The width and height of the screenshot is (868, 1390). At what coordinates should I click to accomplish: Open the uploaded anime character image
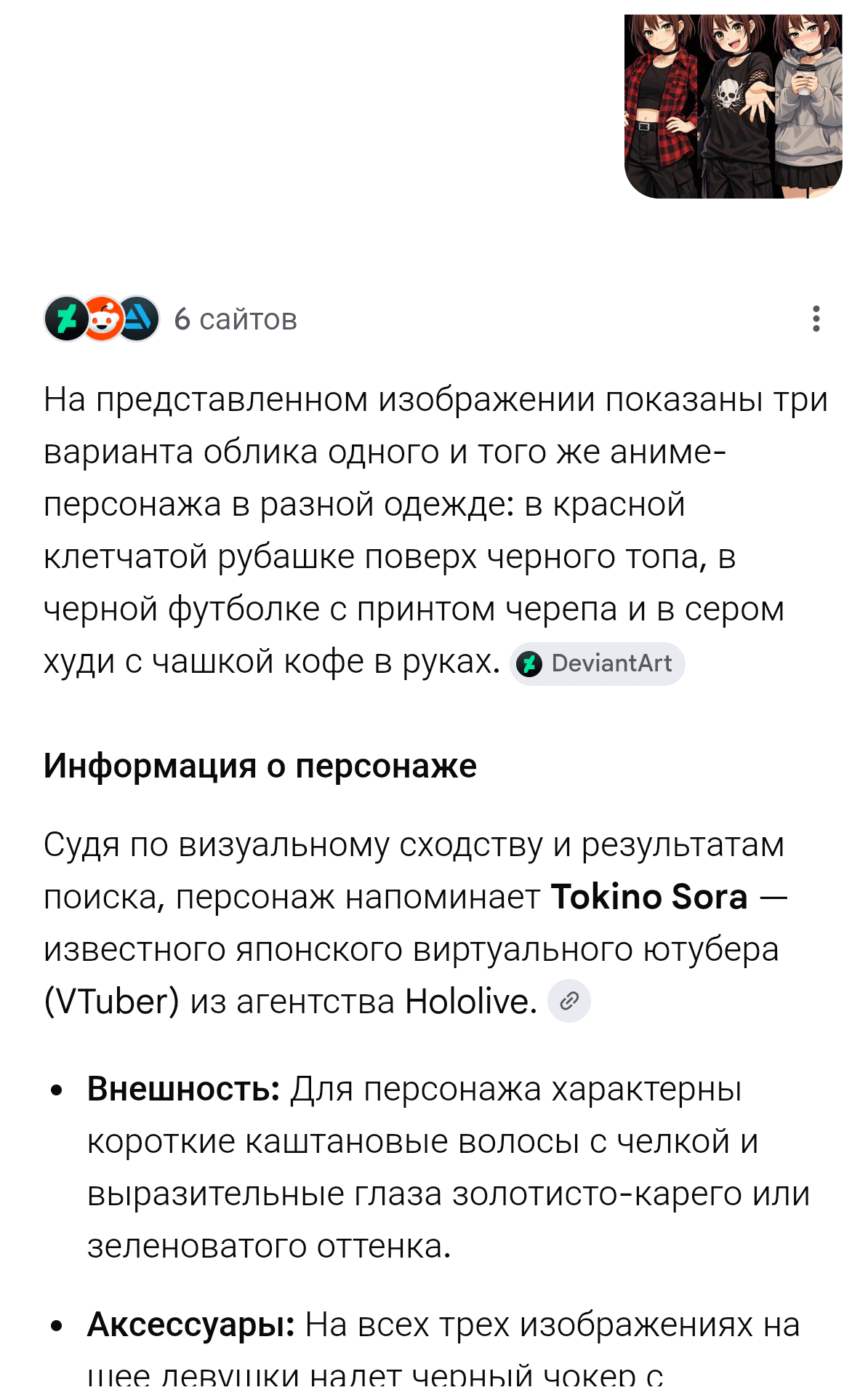pos(733,106)
